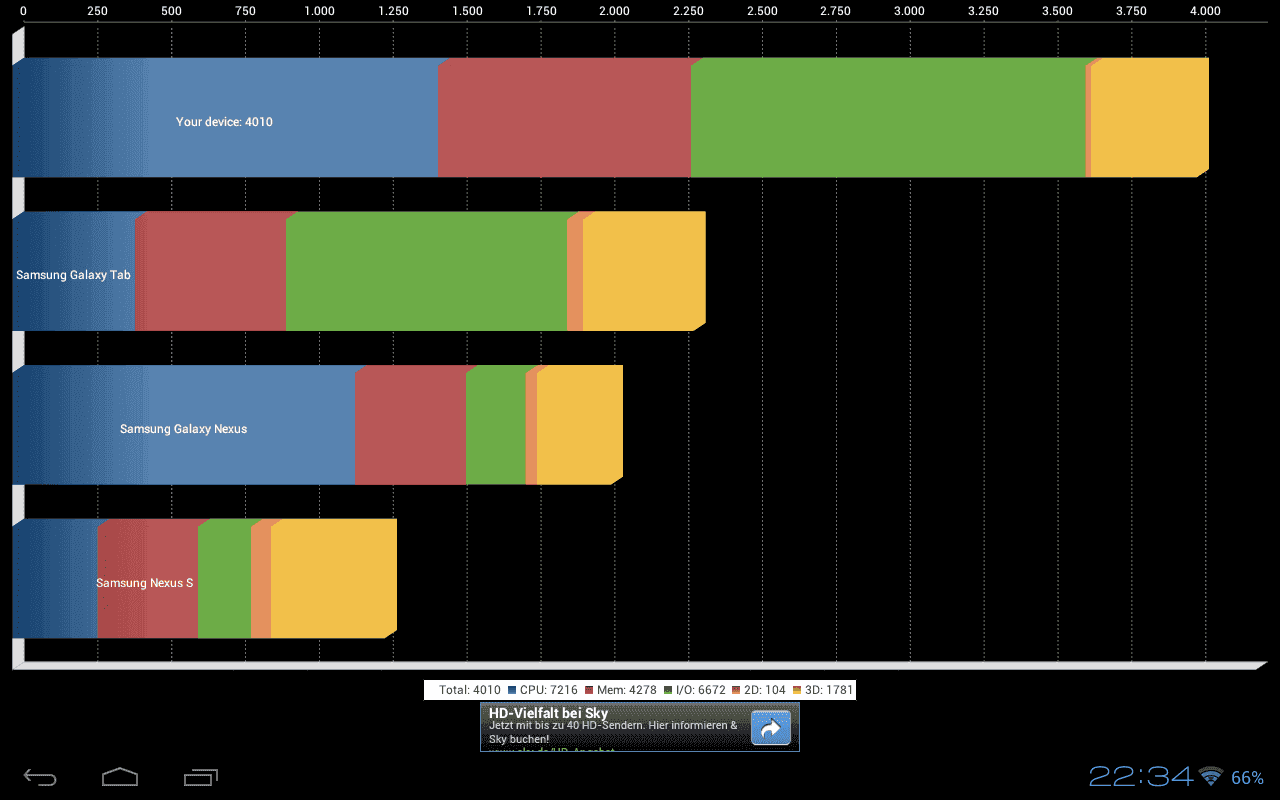Tap the blue share arrow on the Sky ad
The image size is (1280, 800).
click(770, 728)
